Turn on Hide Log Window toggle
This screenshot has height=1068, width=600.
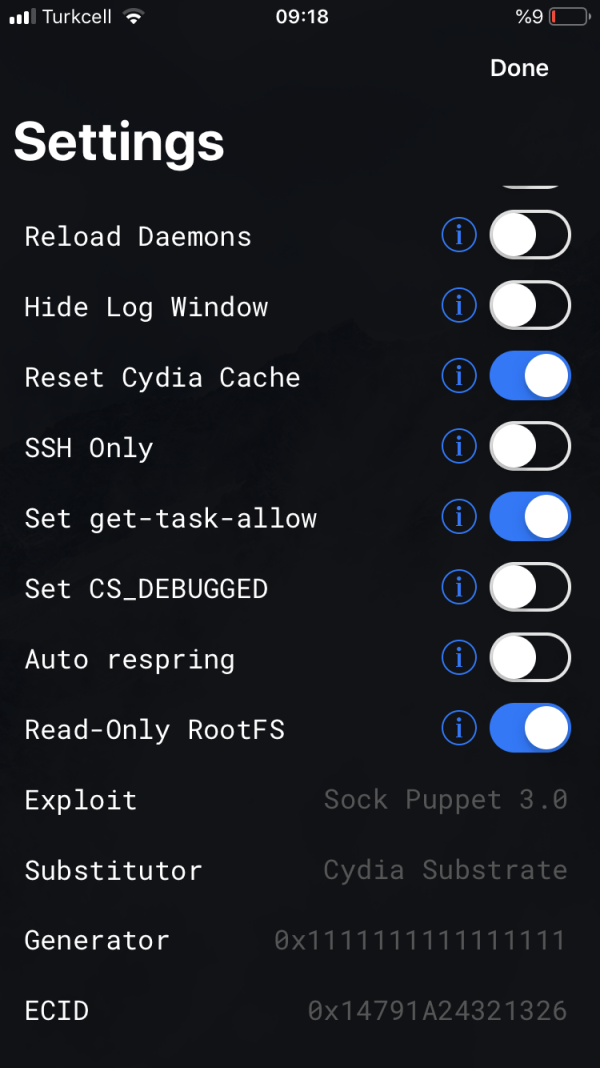(530, 306)
